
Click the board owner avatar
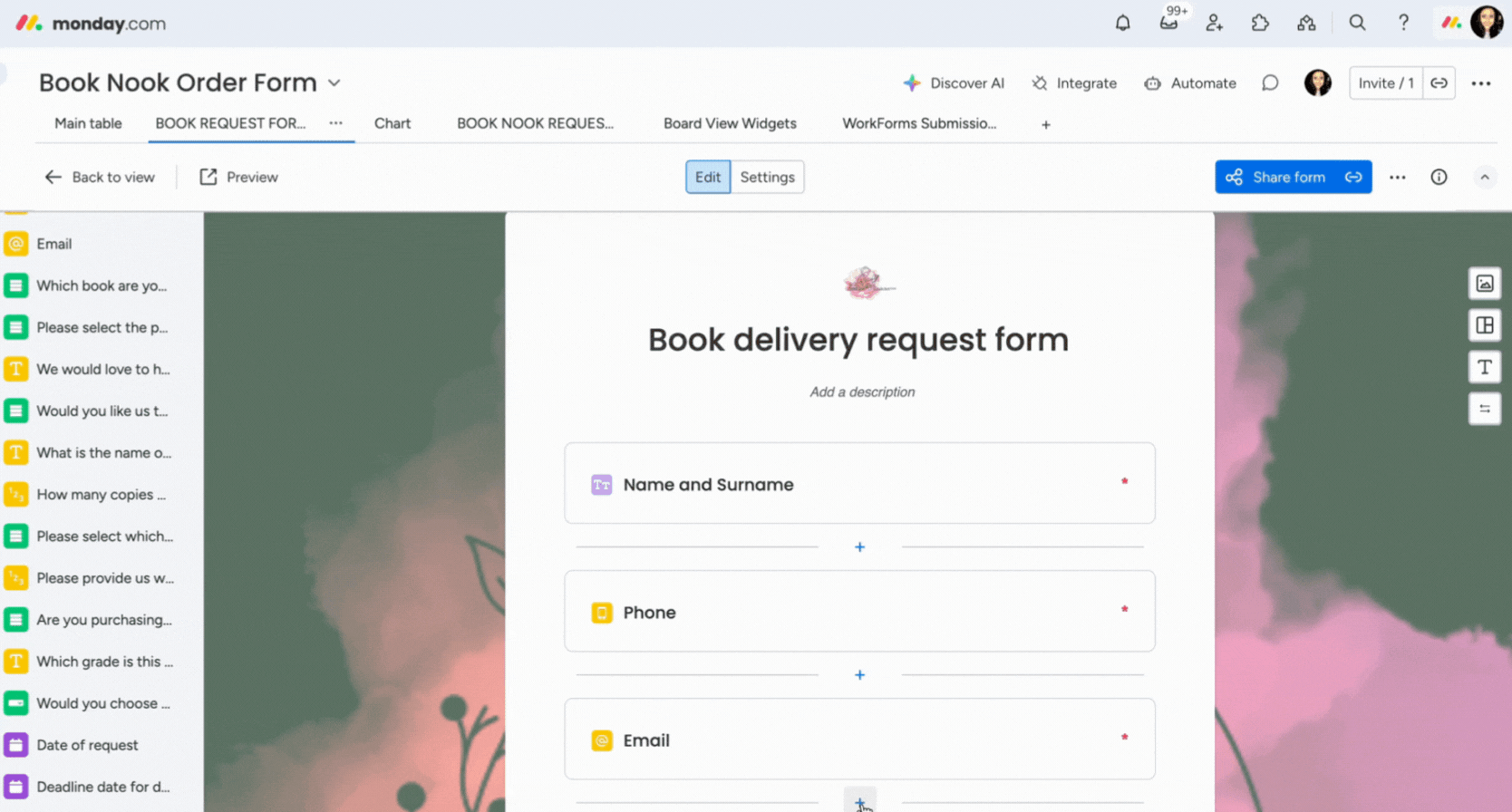[1318, 83]
